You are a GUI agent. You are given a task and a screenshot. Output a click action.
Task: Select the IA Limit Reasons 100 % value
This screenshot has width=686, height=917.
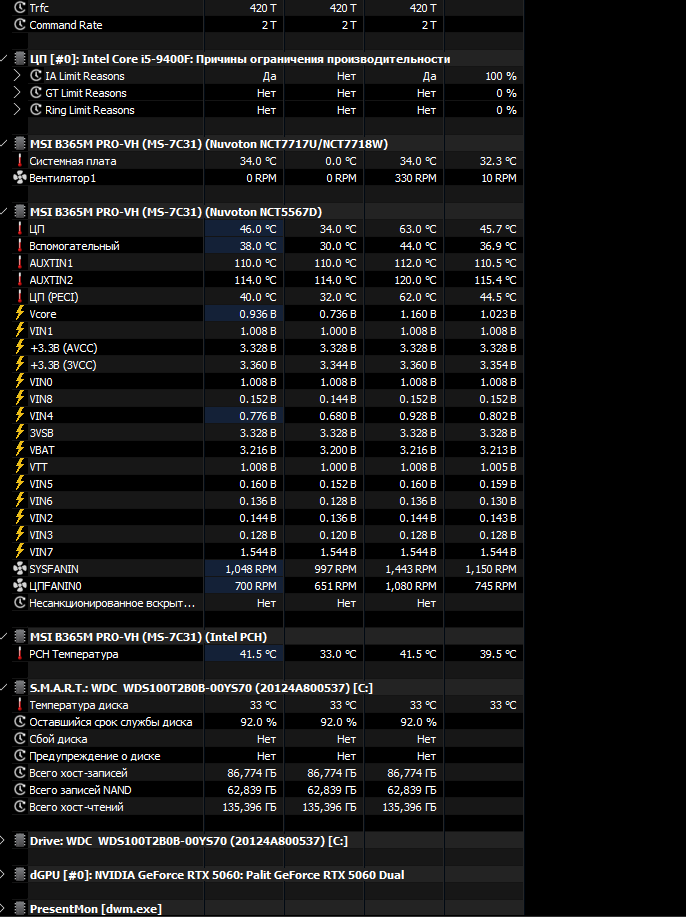click(501, 77)
